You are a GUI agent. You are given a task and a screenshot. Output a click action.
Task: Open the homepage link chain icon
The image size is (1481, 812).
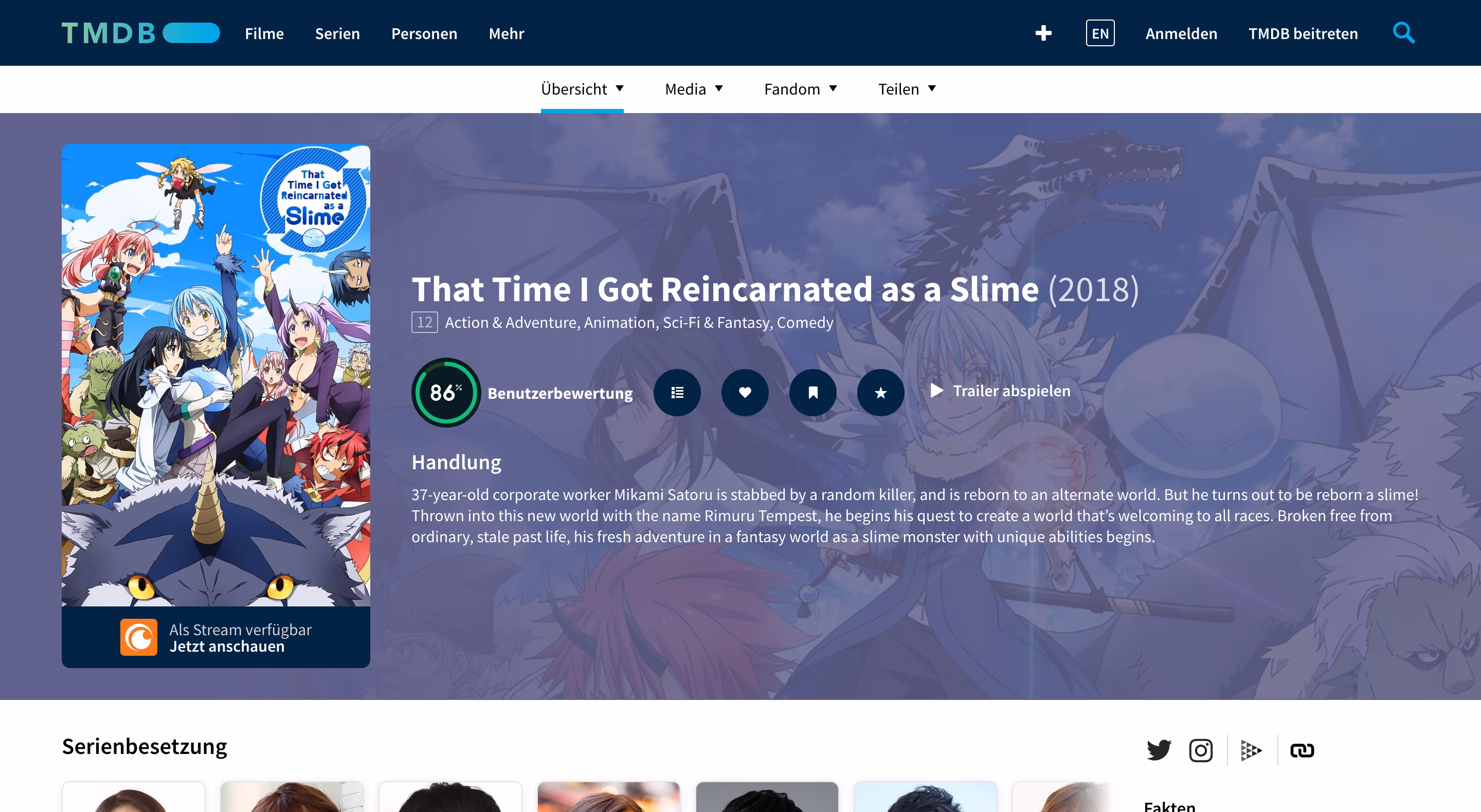(1302, 750)
